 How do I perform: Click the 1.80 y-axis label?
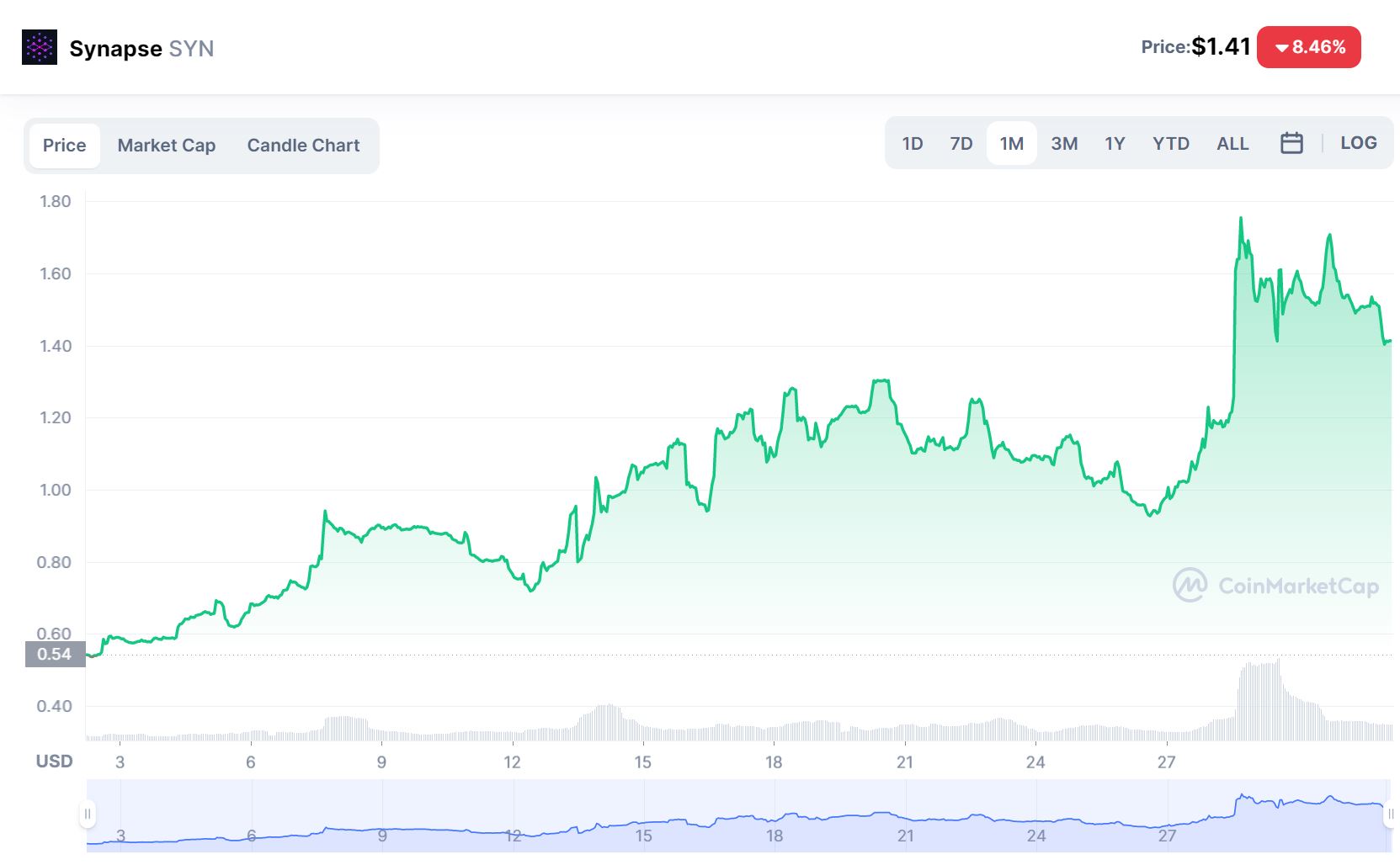point(56,201)
